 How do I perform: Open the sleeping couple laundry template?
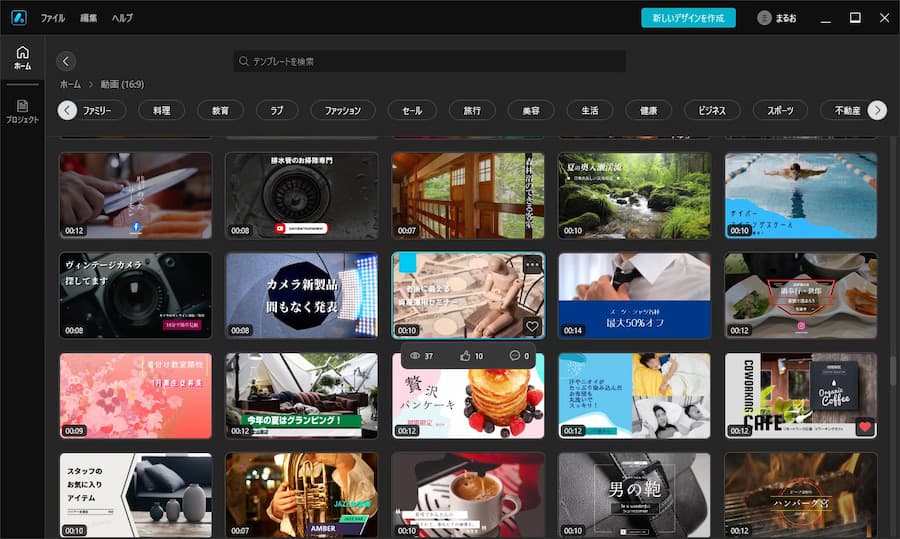[634, 395]
